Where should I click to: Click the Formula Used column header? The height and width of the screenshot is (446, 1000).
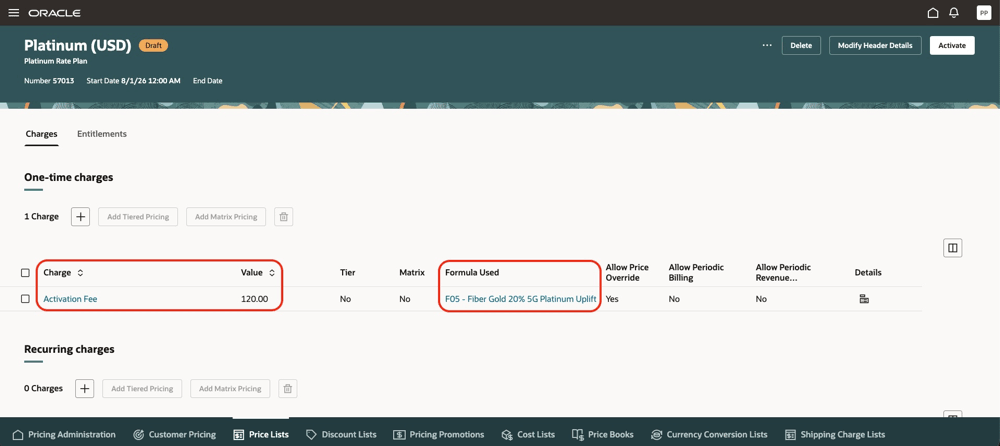472,272
